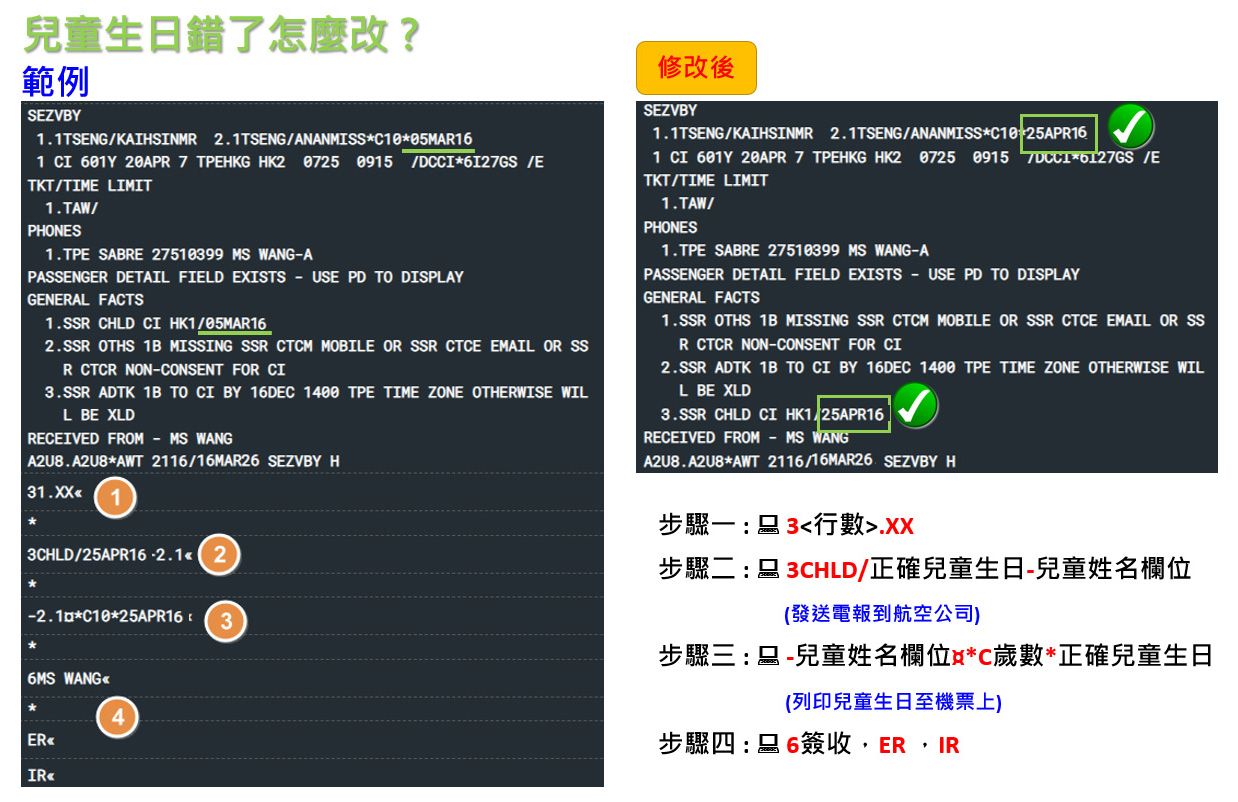
Task: Click the green checkmark beside SSR CHLD line
Action: click(x=916, y=407)
